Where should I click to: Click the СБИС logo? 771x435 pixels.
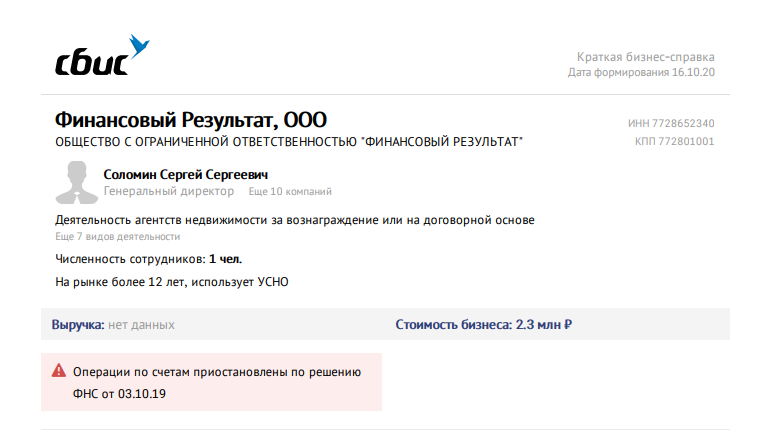pos(102,55)
